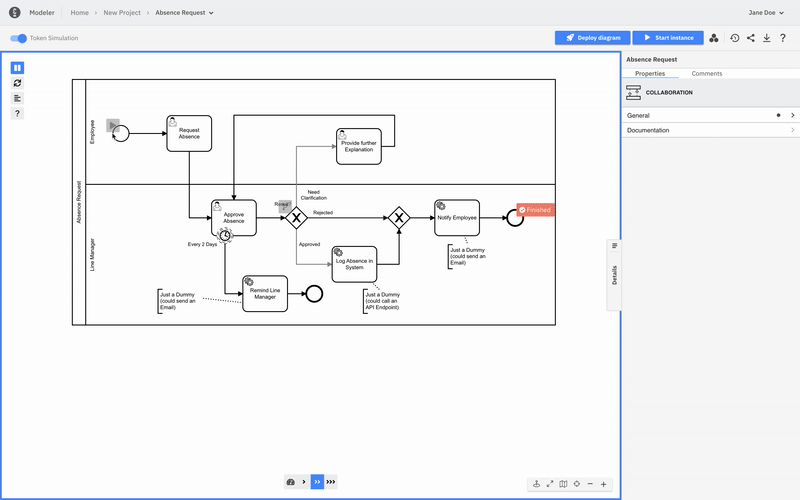Switch to the Comments tab
The width and height of the screenshot is (800, 500).
(x=707, y=74)
